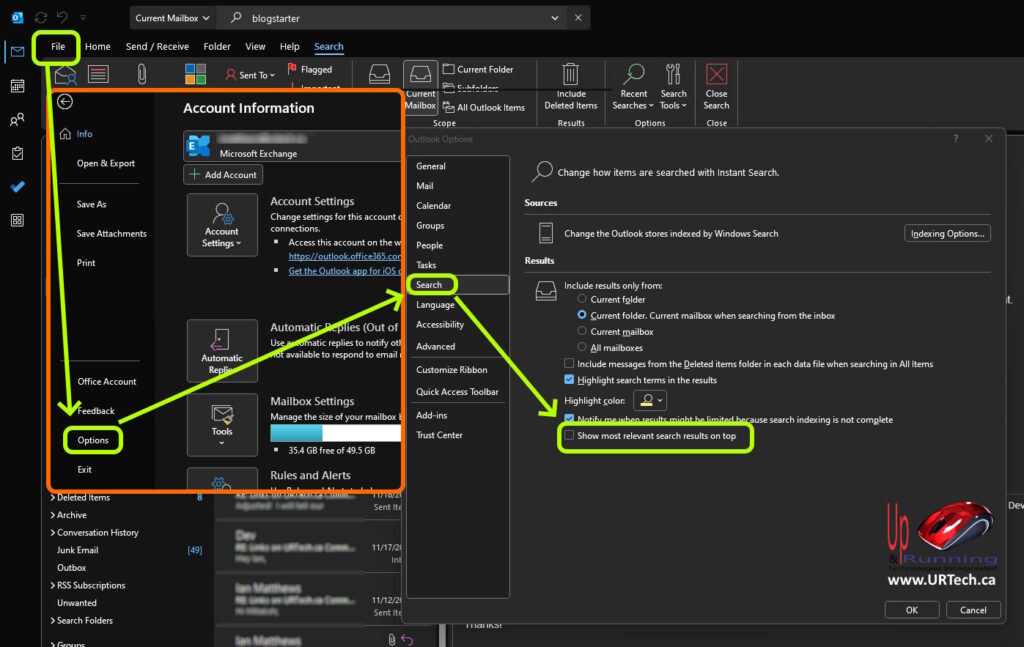Click the Close Search icon in ribbon

[x=716, y=76]
